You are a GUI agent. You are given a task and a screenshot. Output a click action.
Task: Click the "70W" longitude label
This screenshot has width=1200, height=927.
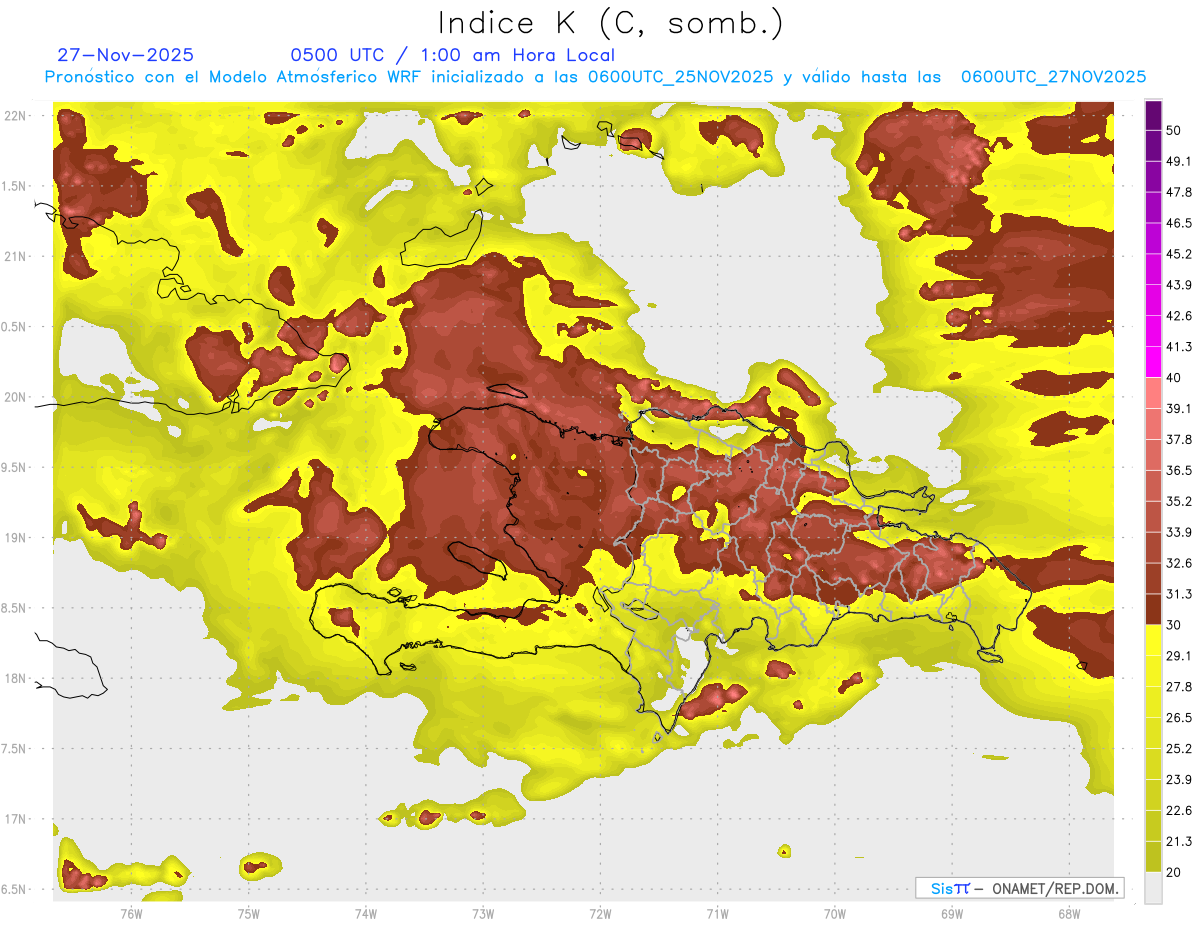835,913
